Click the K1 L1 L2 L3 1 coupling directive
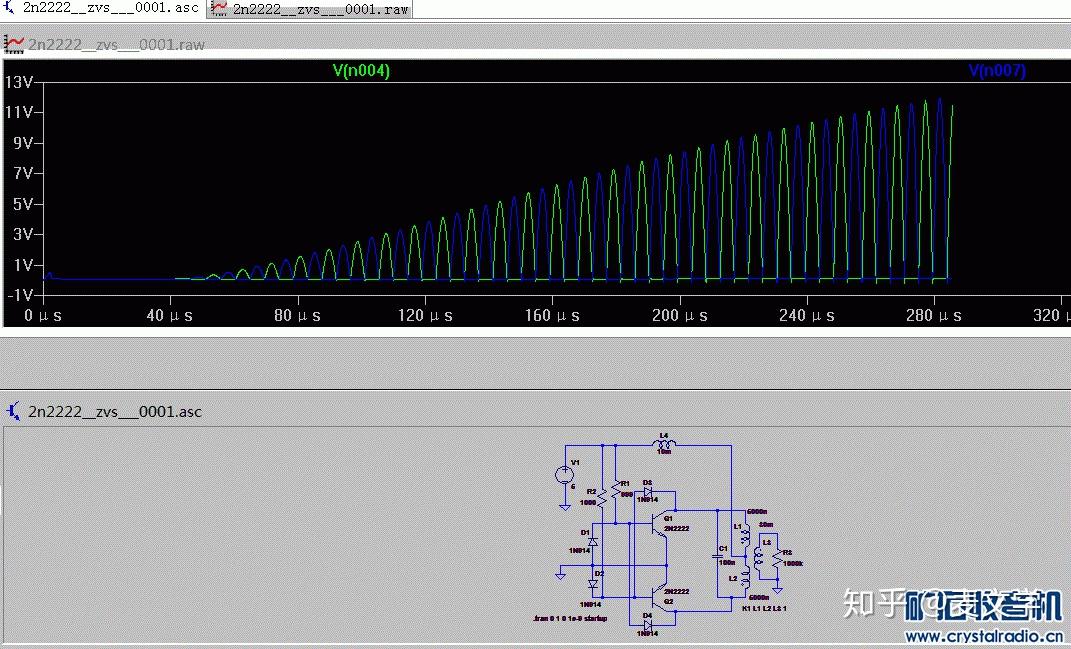 click(764, 608)
